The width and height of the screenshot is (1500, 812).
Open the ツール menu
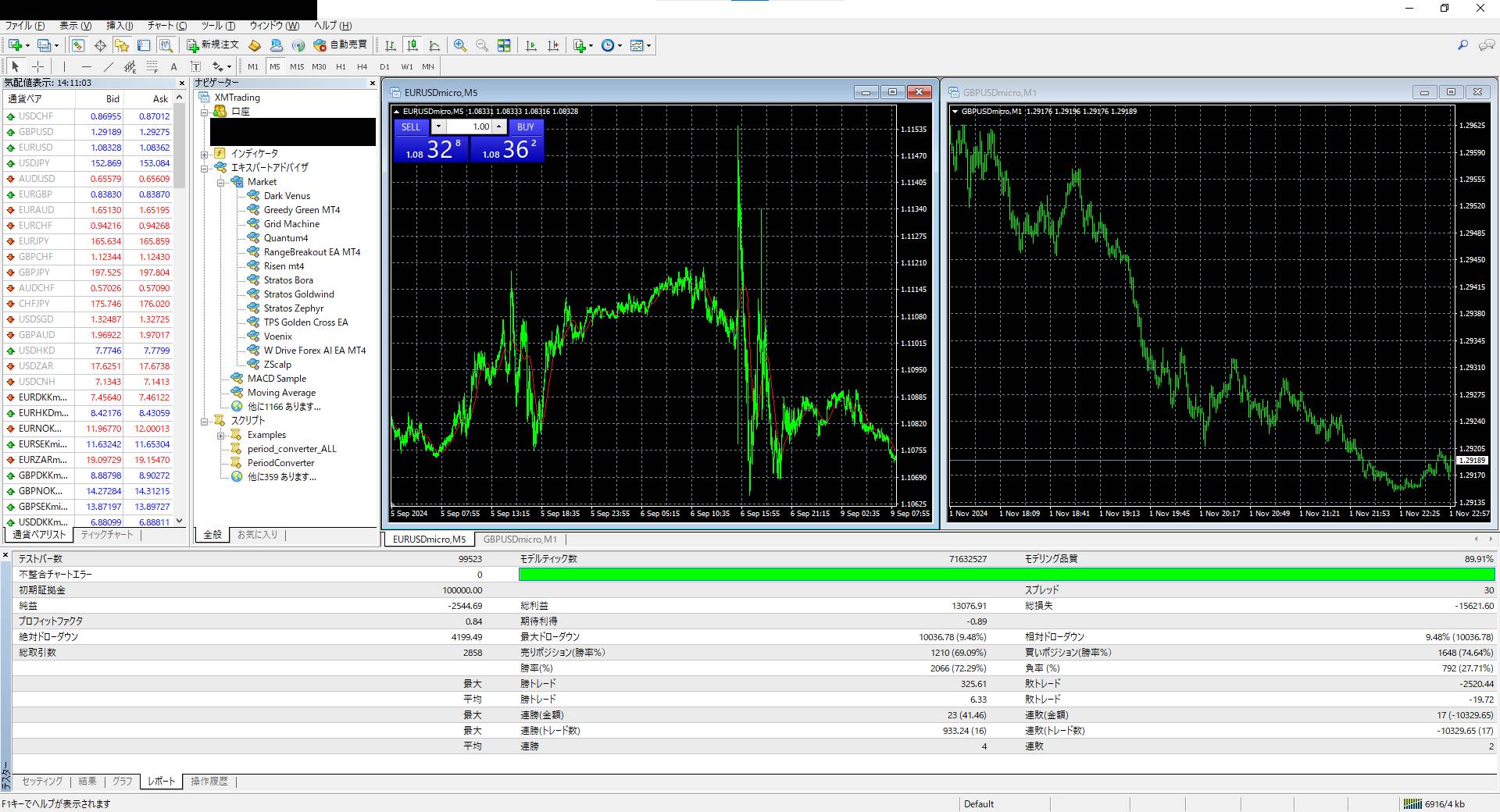218,26
